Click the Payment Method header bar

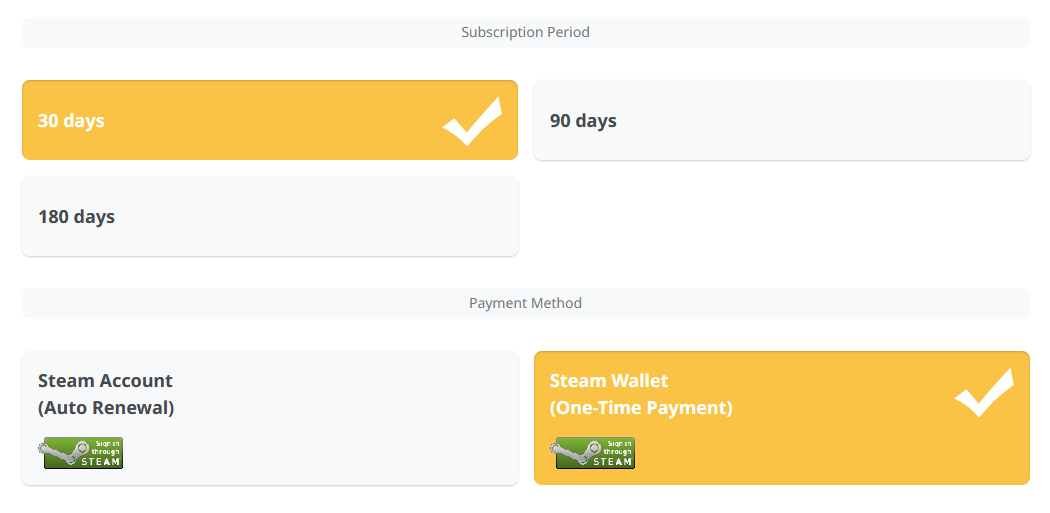click(526, 303)
